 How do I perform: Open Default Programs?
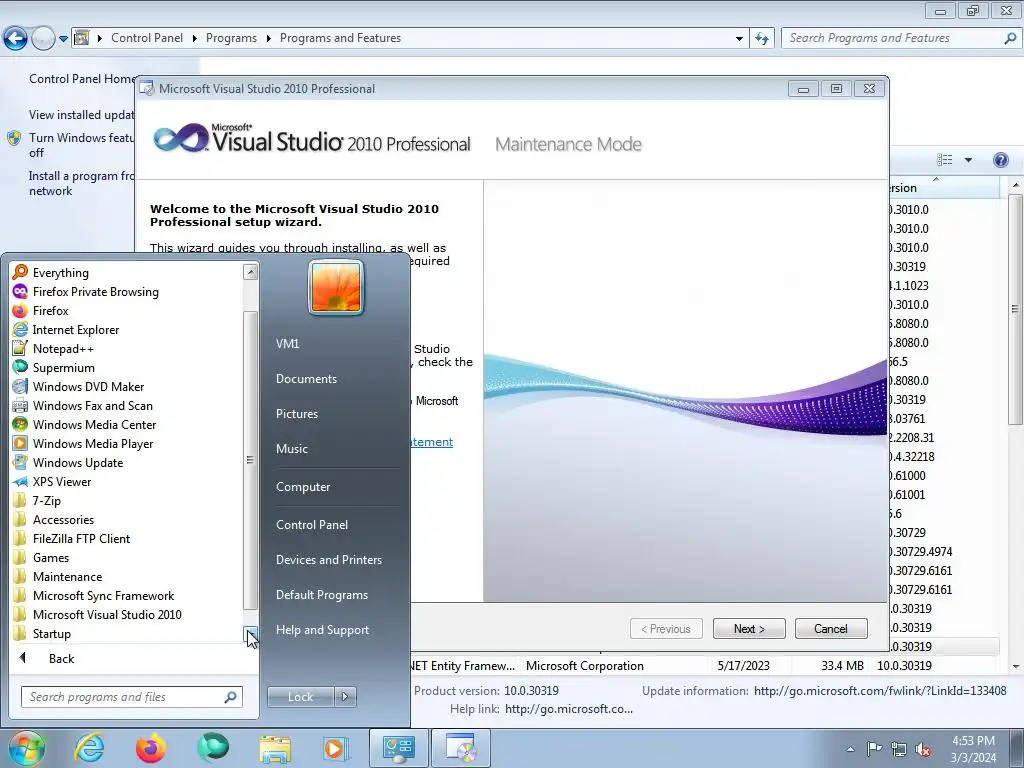point(322,595)
